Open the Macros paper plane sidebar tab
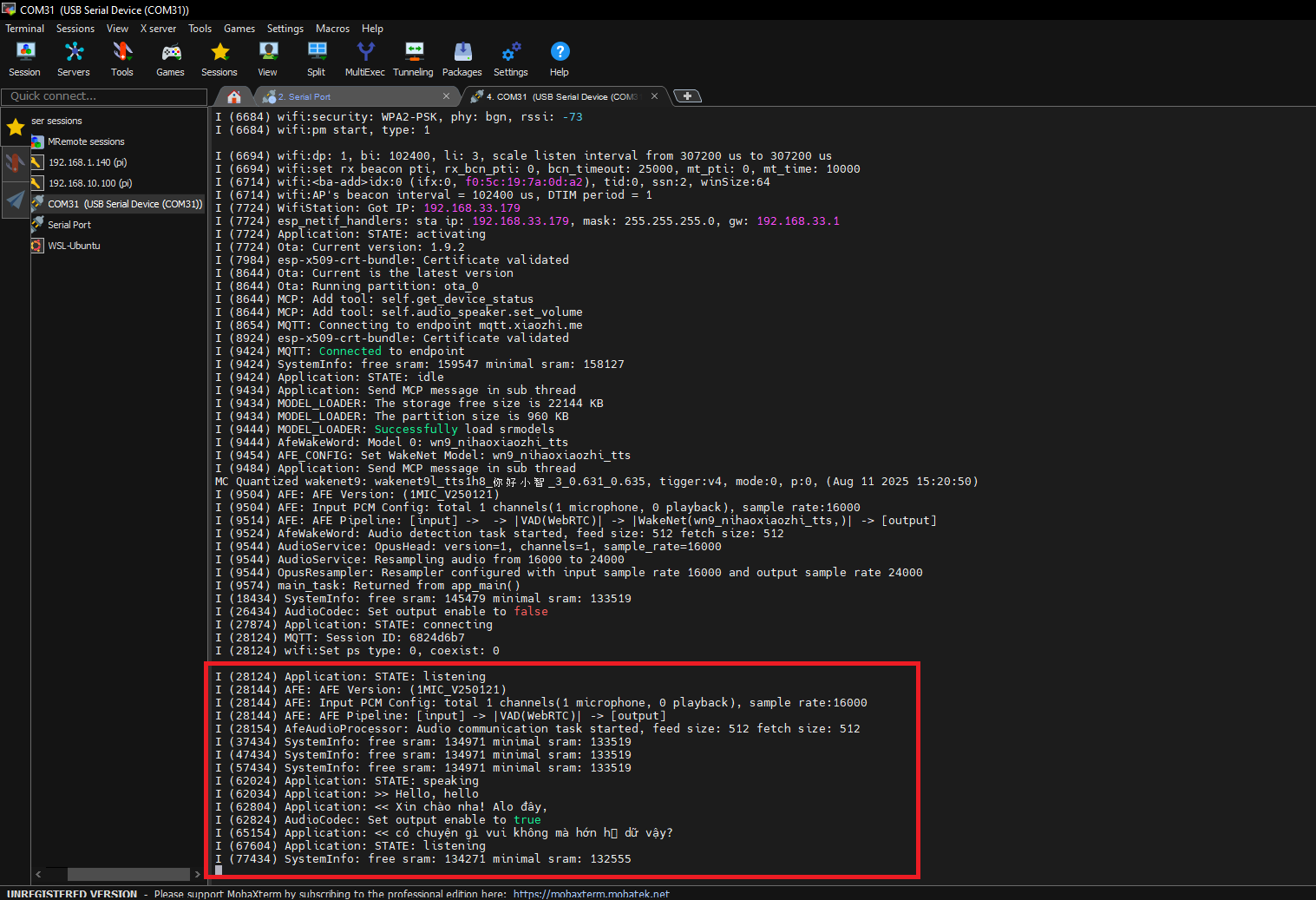 16,200
